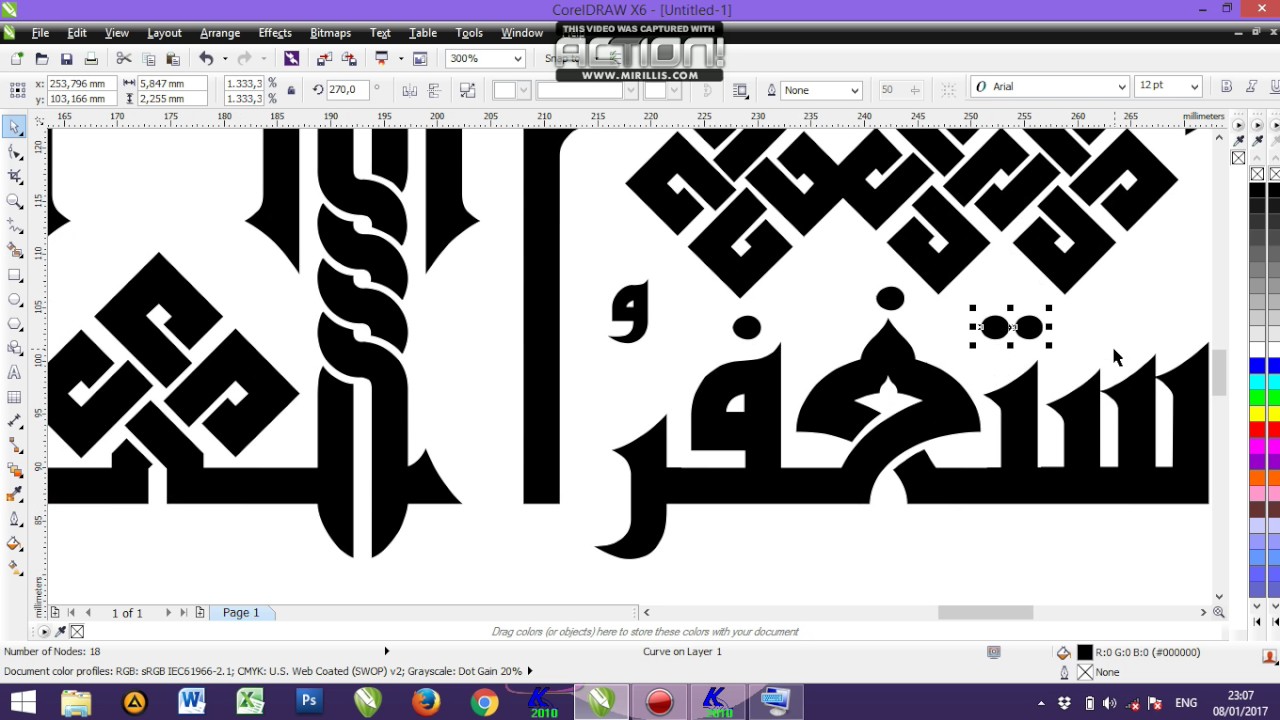Select the Polygon tool
The width and height of the screenshot is (1280, 720).
click(x=14, y=323)
